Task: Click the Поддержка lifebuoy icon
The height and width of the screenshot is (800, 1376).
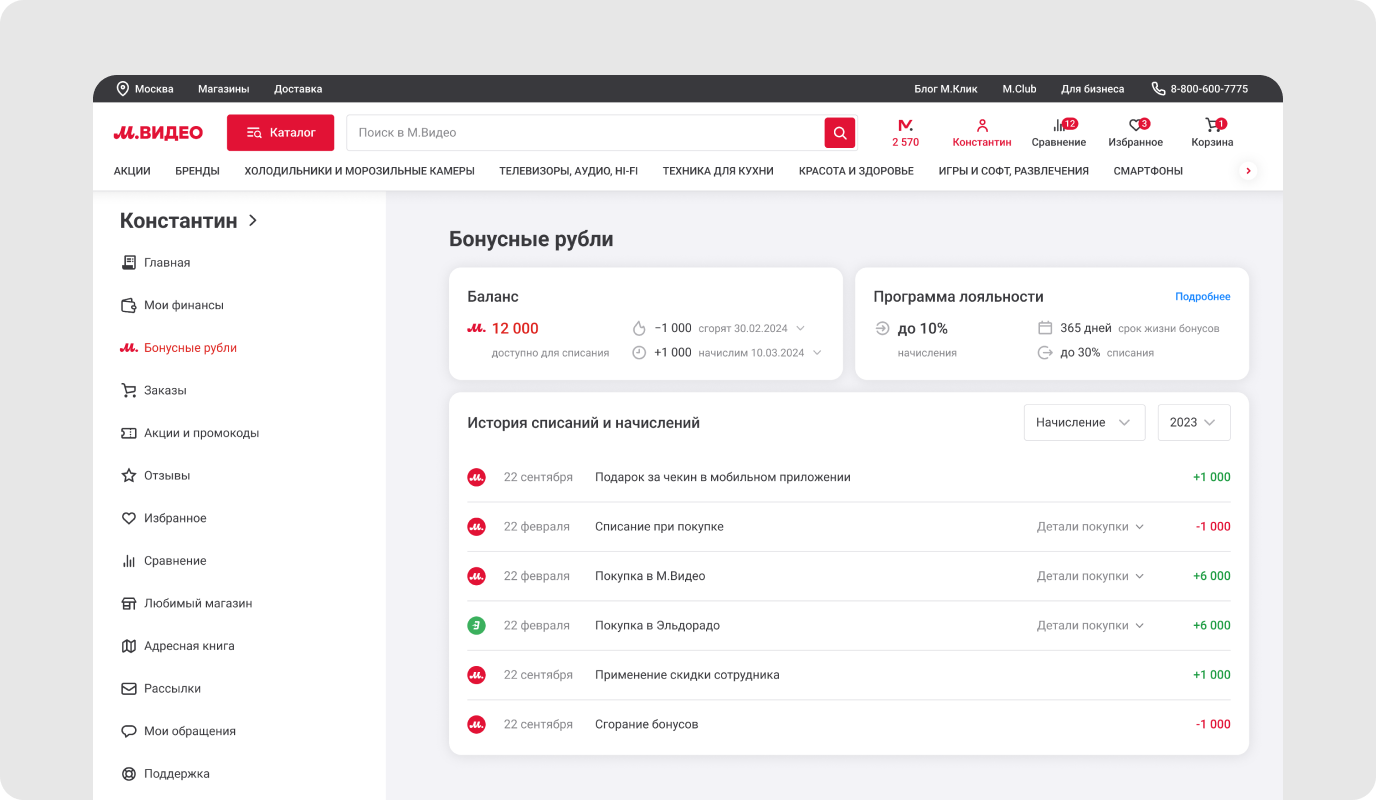Action: click(x=129, y=774)
